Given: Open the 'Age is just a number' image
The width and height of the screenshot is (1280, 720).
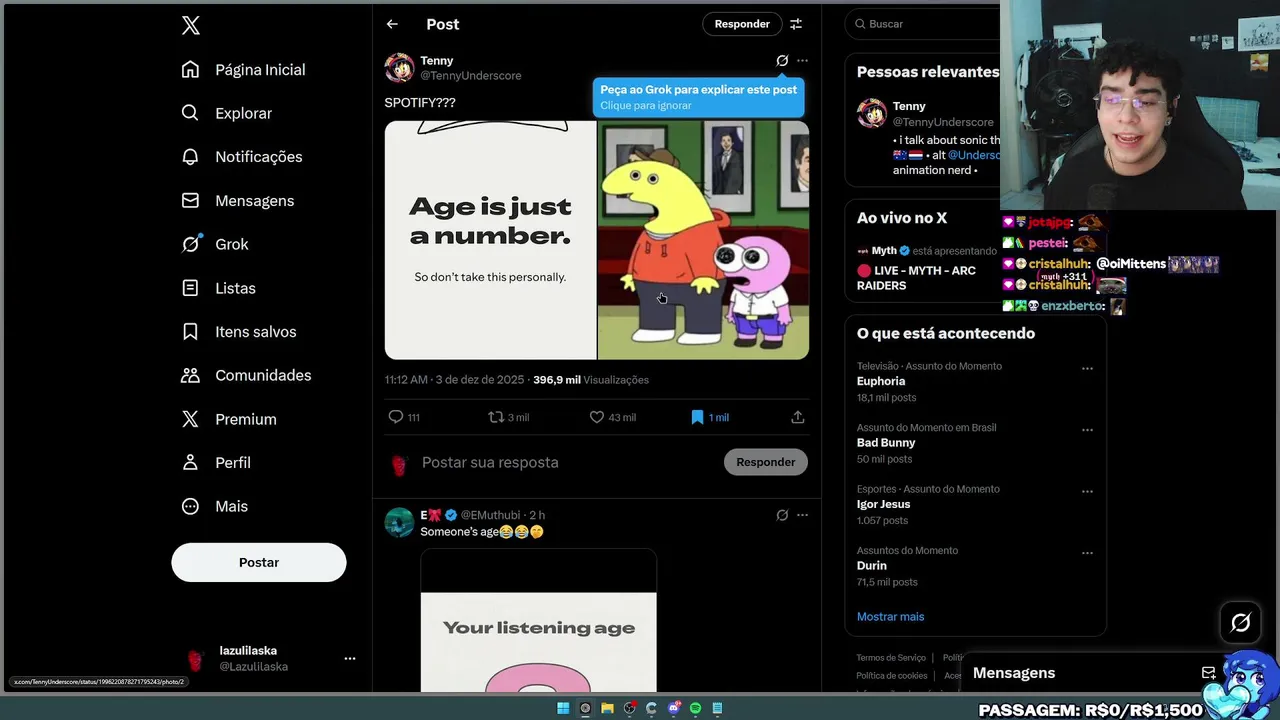Looking at the screenshot, I should (x=490, y=240).
